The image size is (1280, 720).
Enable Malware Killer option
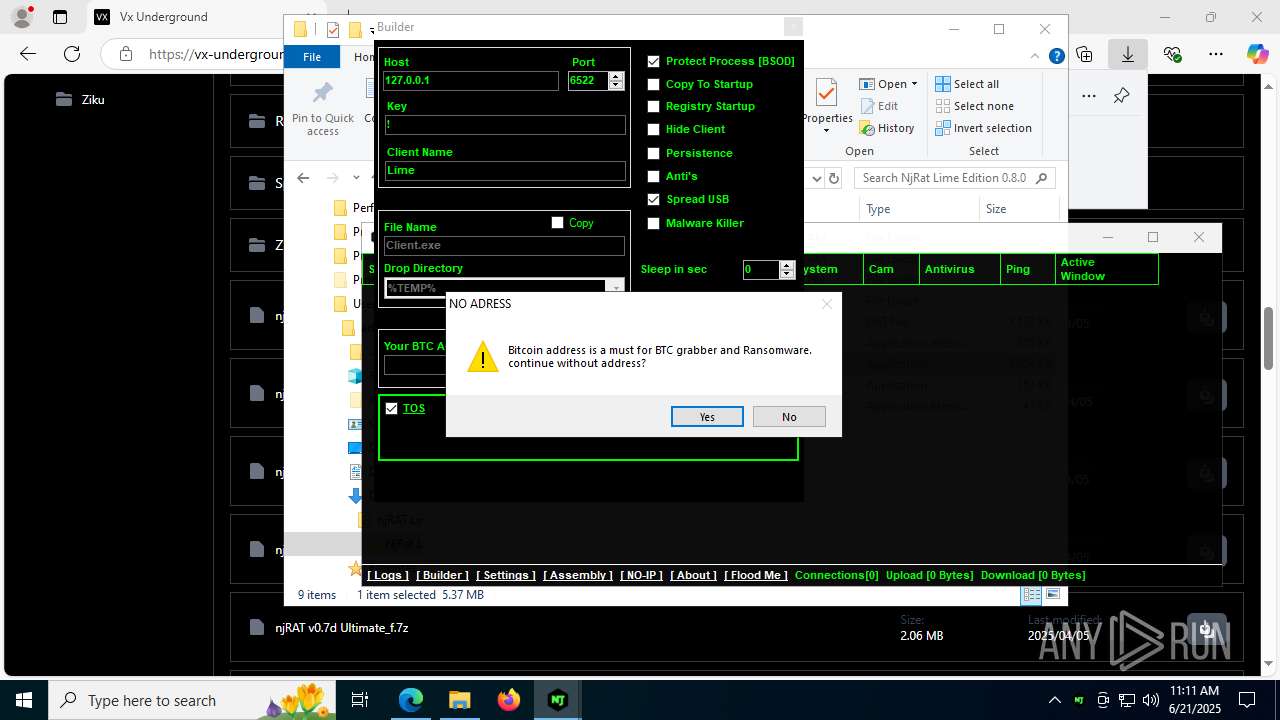(654, 223)
